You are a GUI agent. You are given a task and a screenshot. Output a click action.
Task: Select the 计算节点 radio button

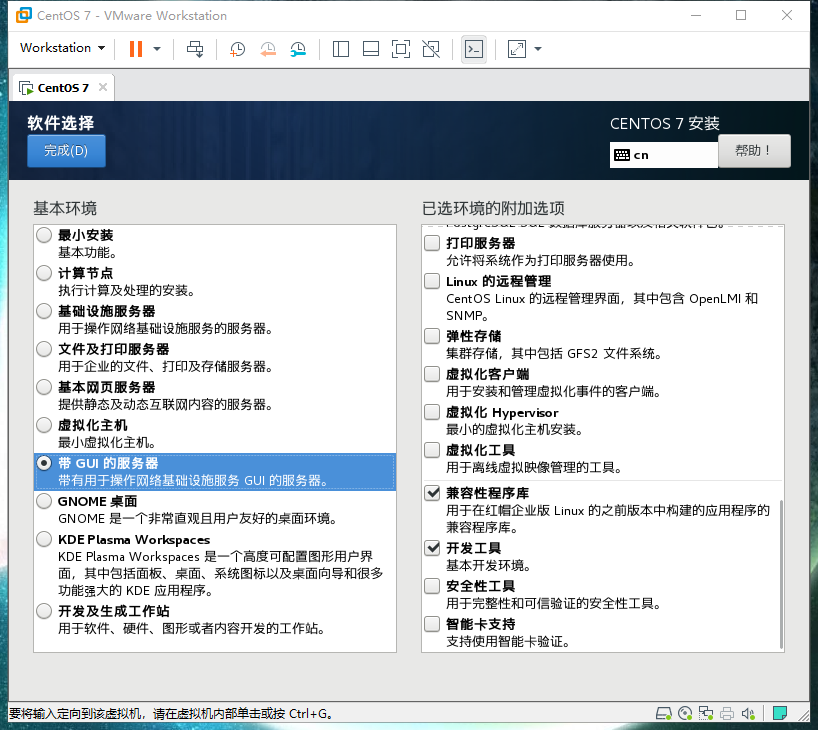44,273
